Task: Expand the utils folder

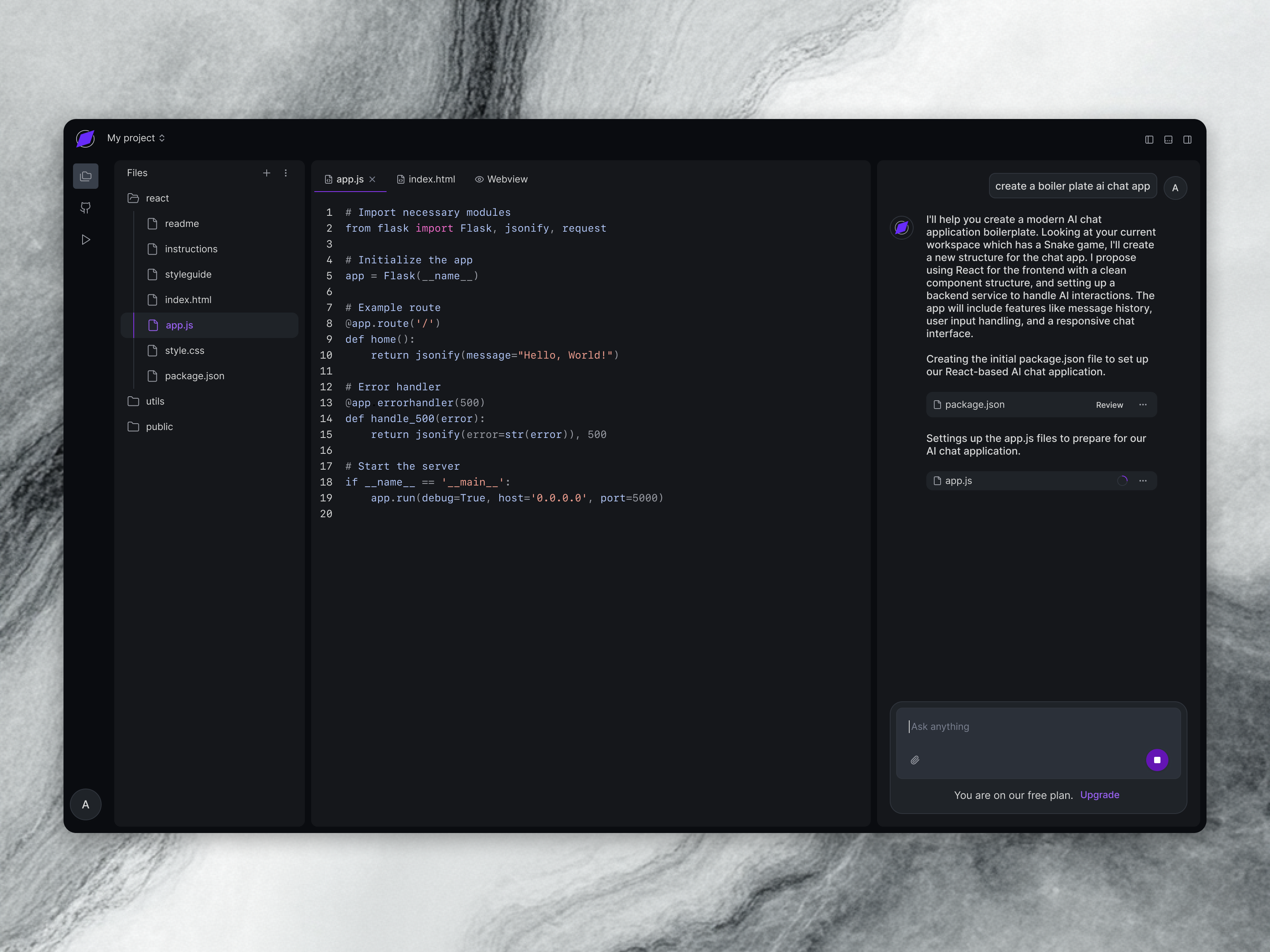Action: point(154,401)
